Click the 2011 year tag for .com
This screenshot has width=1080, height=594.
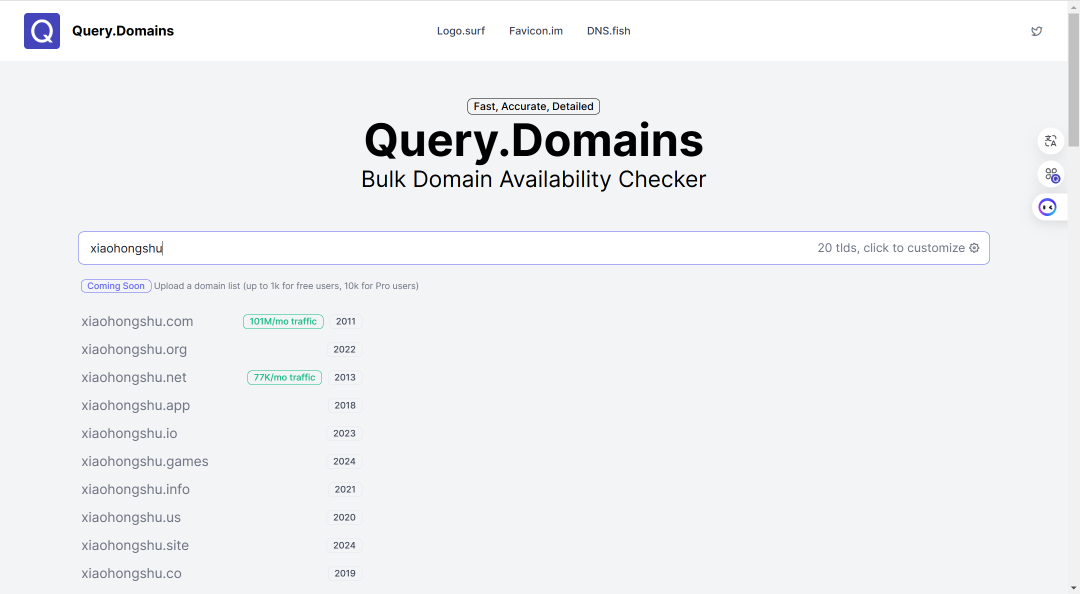pos(345,322)
